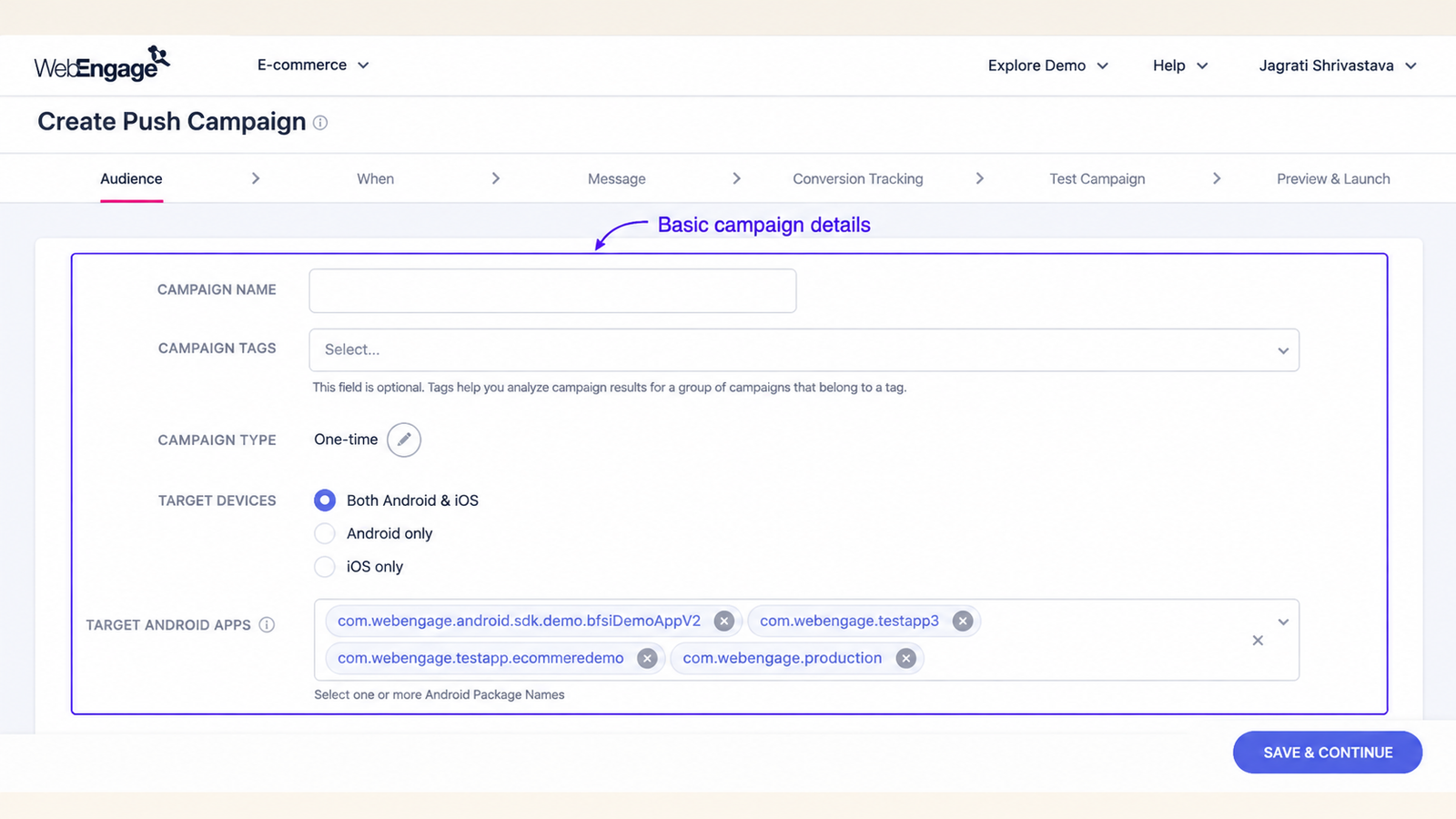The width and height of the screenshot is (1456, 819).
Task: Go to the When step
Action: 376,179
